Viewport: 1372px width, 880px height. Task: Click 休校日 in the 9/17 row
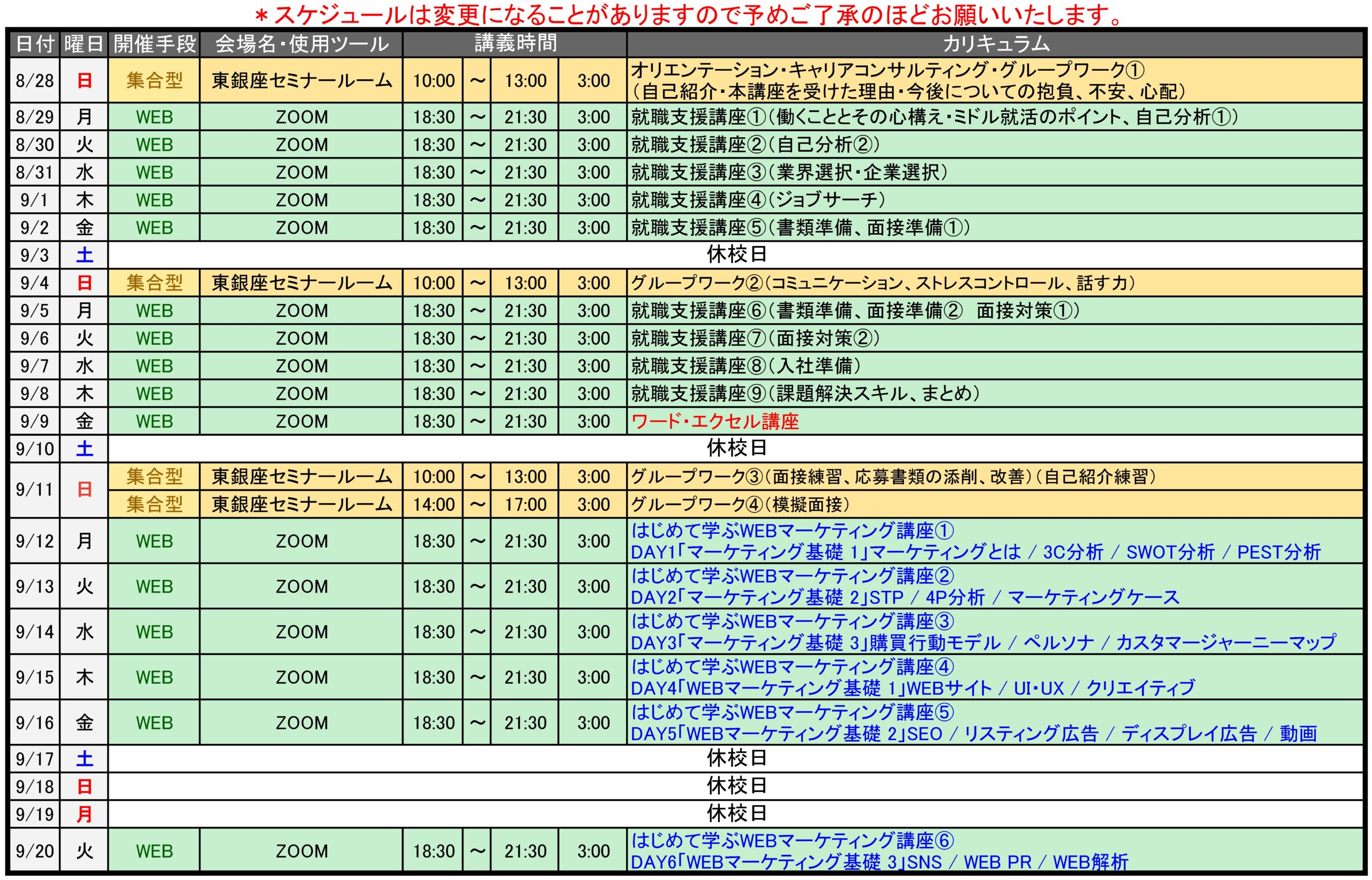(x=736, y=758)
